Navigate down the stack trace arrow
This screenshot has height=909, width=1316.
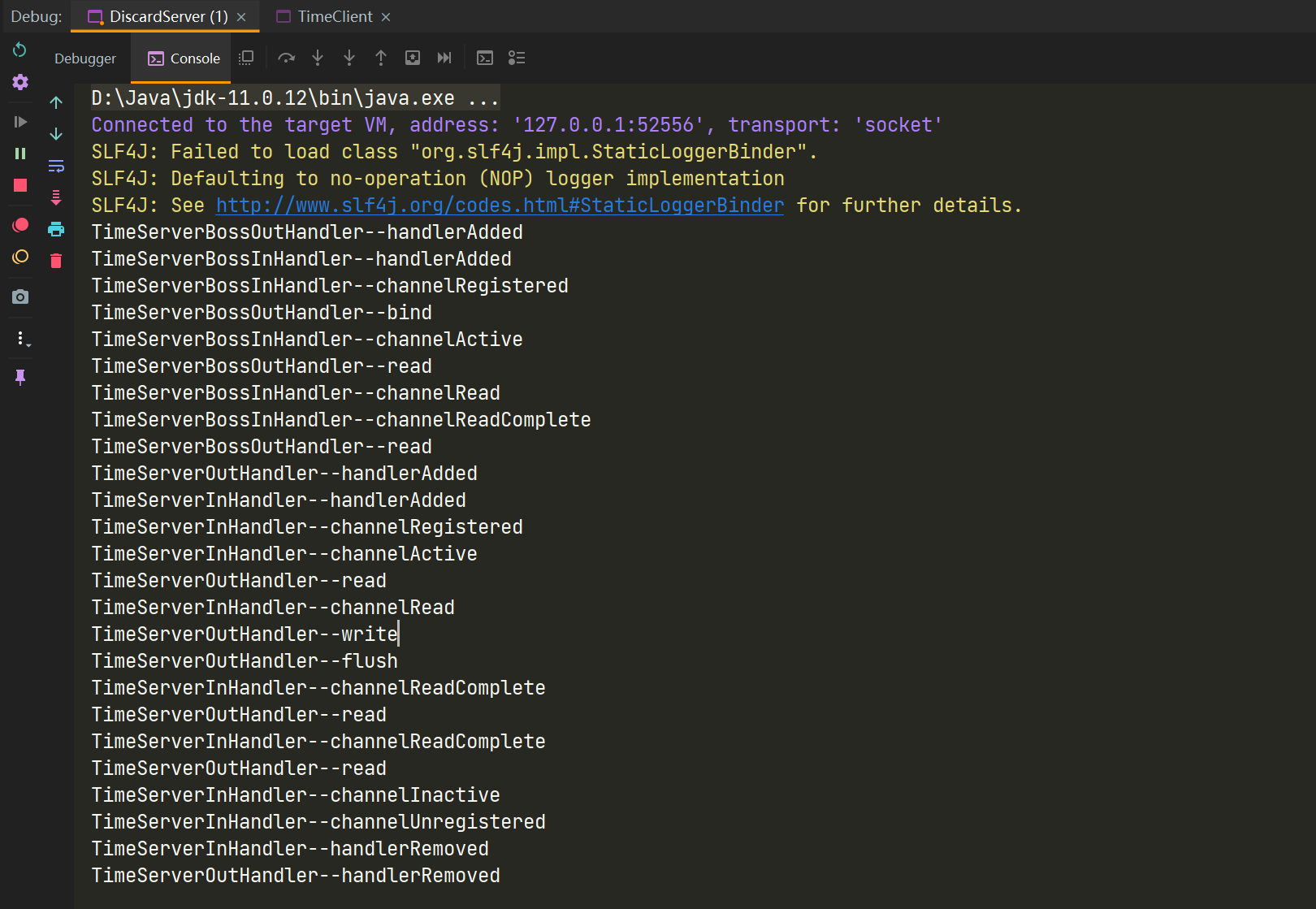coord(56,134)
